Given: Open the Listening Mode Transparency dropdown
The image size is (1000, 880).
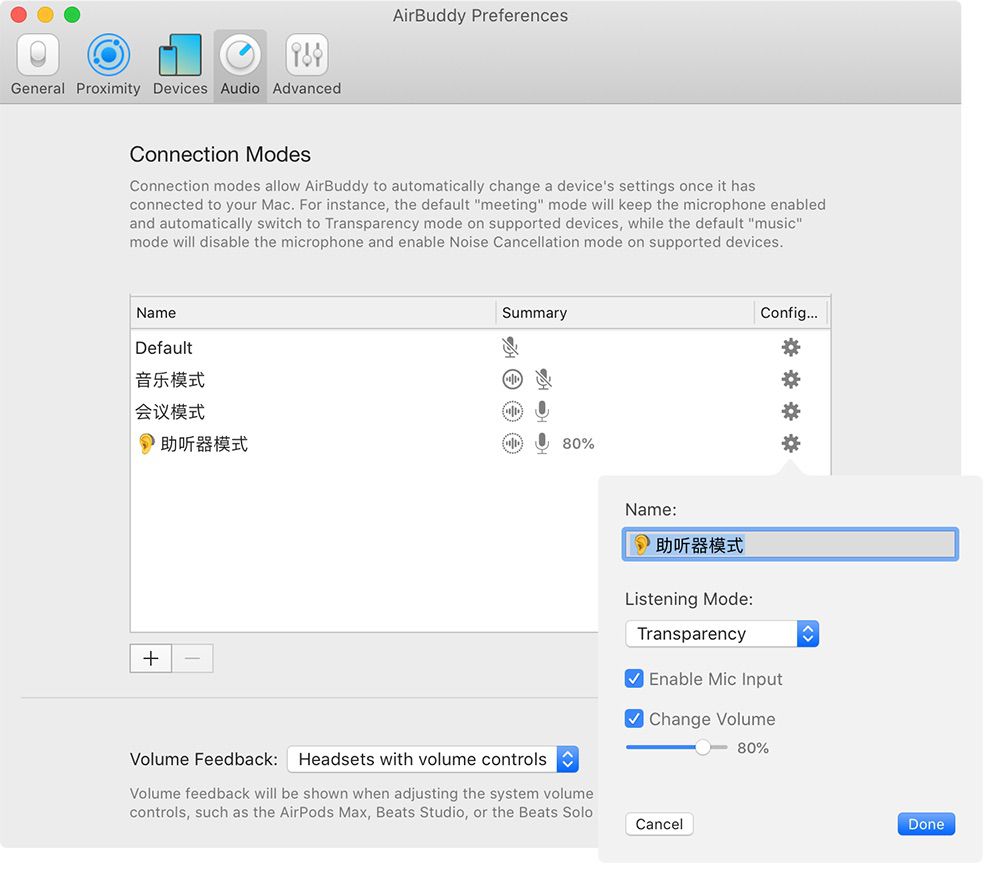Looking at the screenshot, I should 722,634.
